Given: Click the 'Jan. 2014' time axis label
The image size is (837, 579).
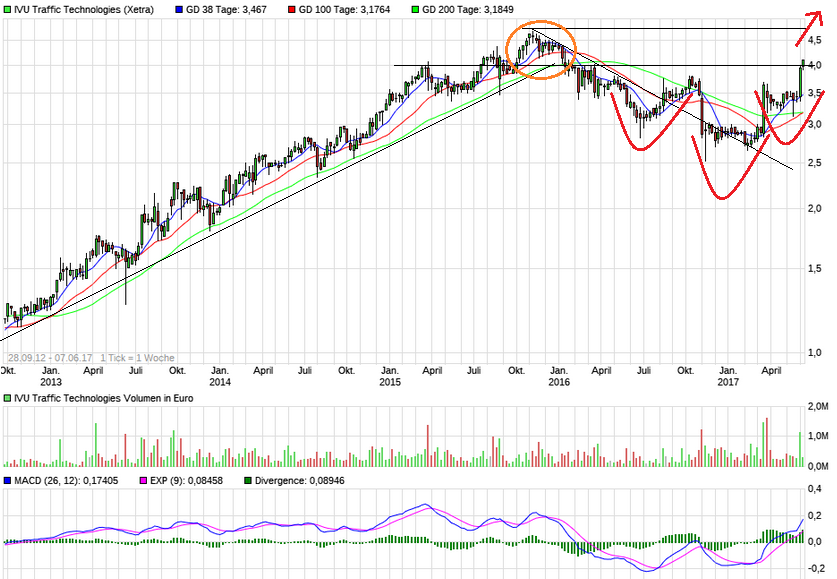Looking at the screenshot, I should pos(220,376).
